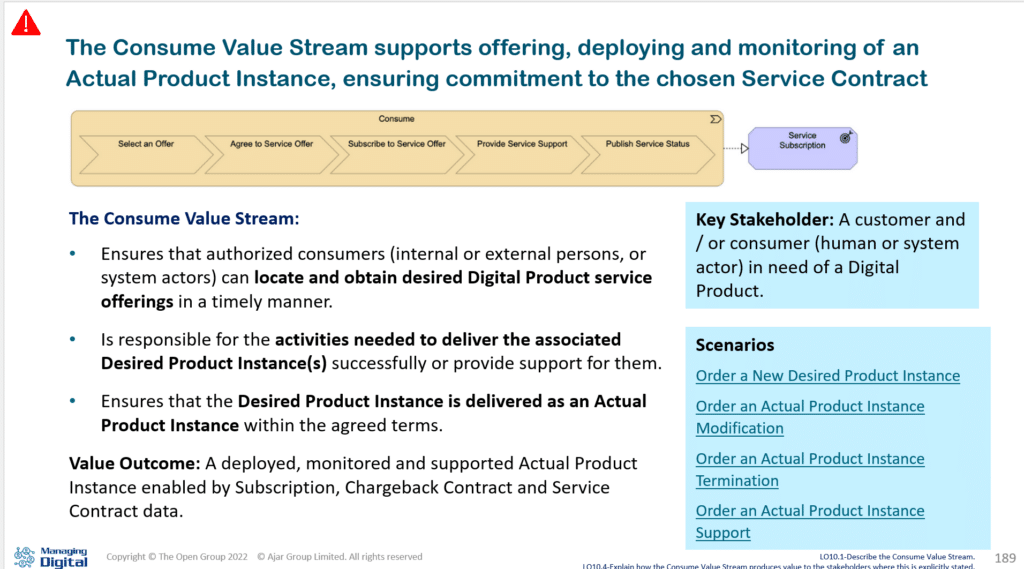Click the 'LO10.1-Describe the Consume Value Stream' footnote

pos(897,557)
